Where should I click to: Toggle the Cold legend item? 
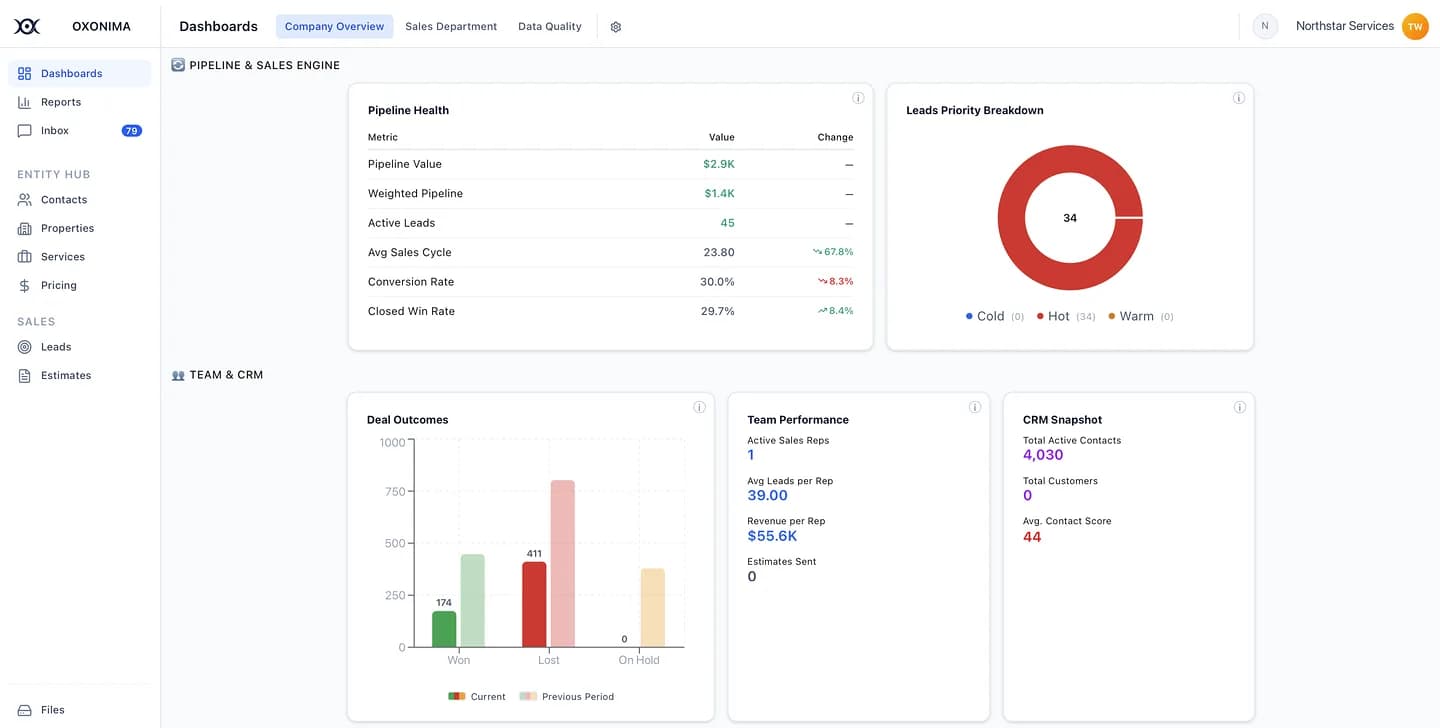pyautogui.click(x=995, y=316)
